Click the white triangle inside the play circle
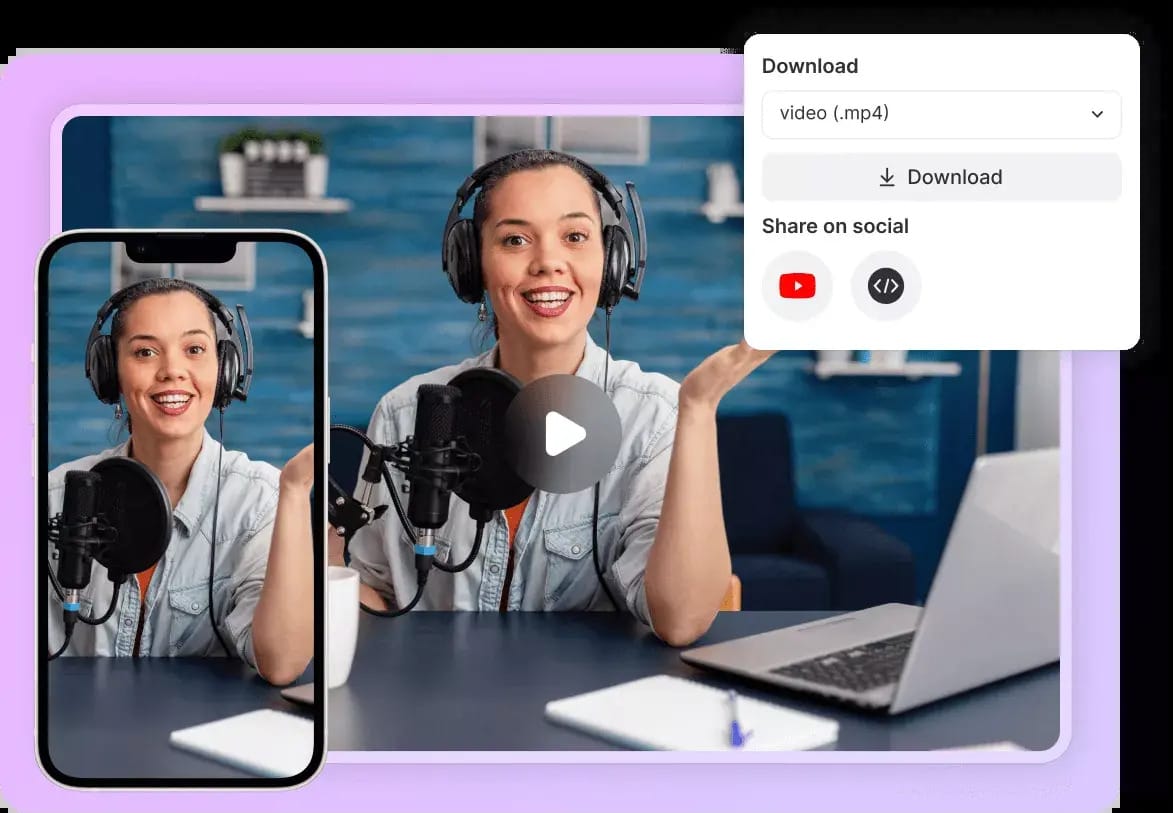This screenshot has width=1173, height=813. [568, 433]
